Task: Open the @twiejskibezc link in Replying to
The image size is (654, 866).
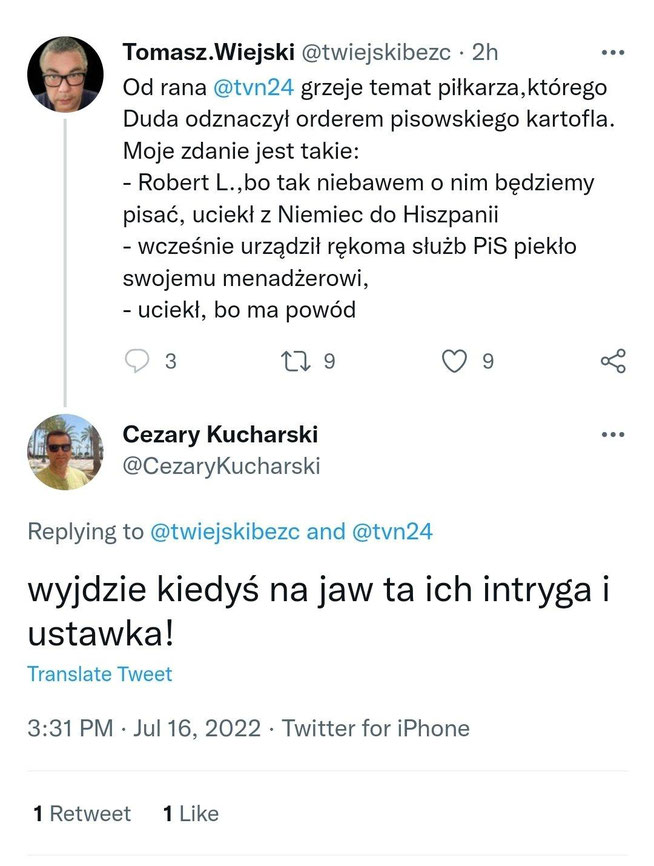Action: [224, 532]
